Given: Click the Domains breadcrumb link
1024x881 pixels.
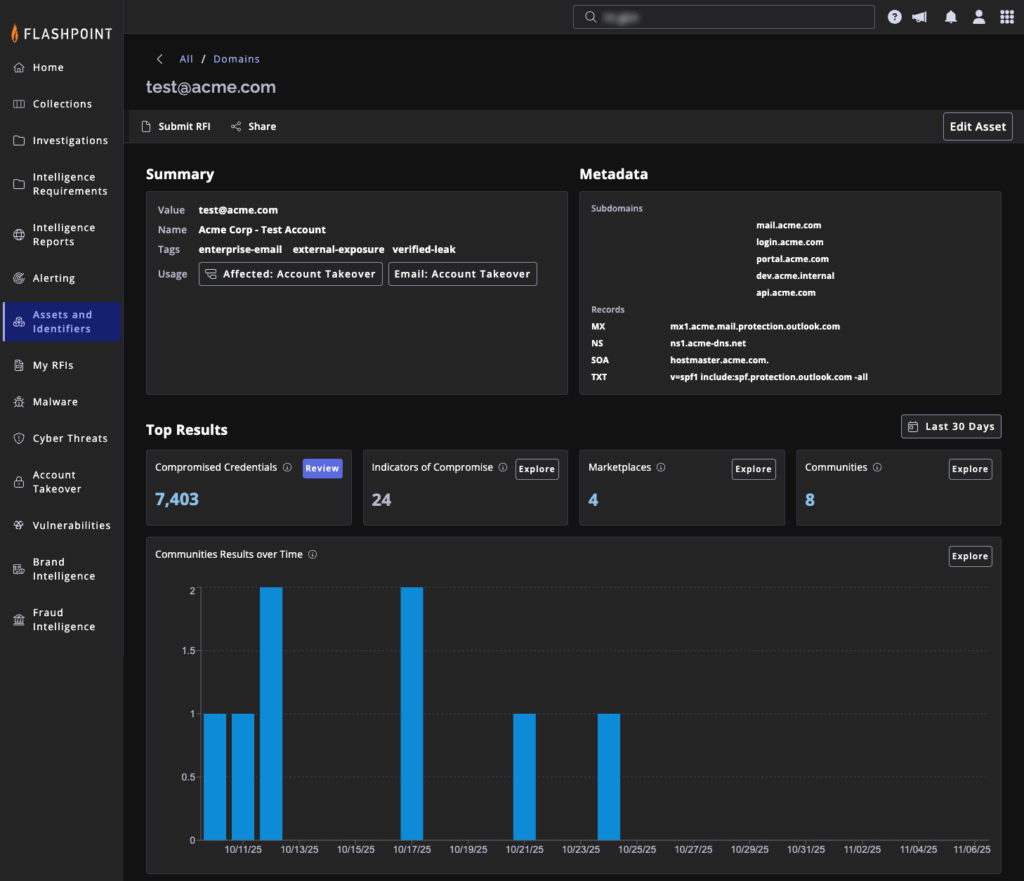Looking at the screenshot, I should [x=236, y=59].
